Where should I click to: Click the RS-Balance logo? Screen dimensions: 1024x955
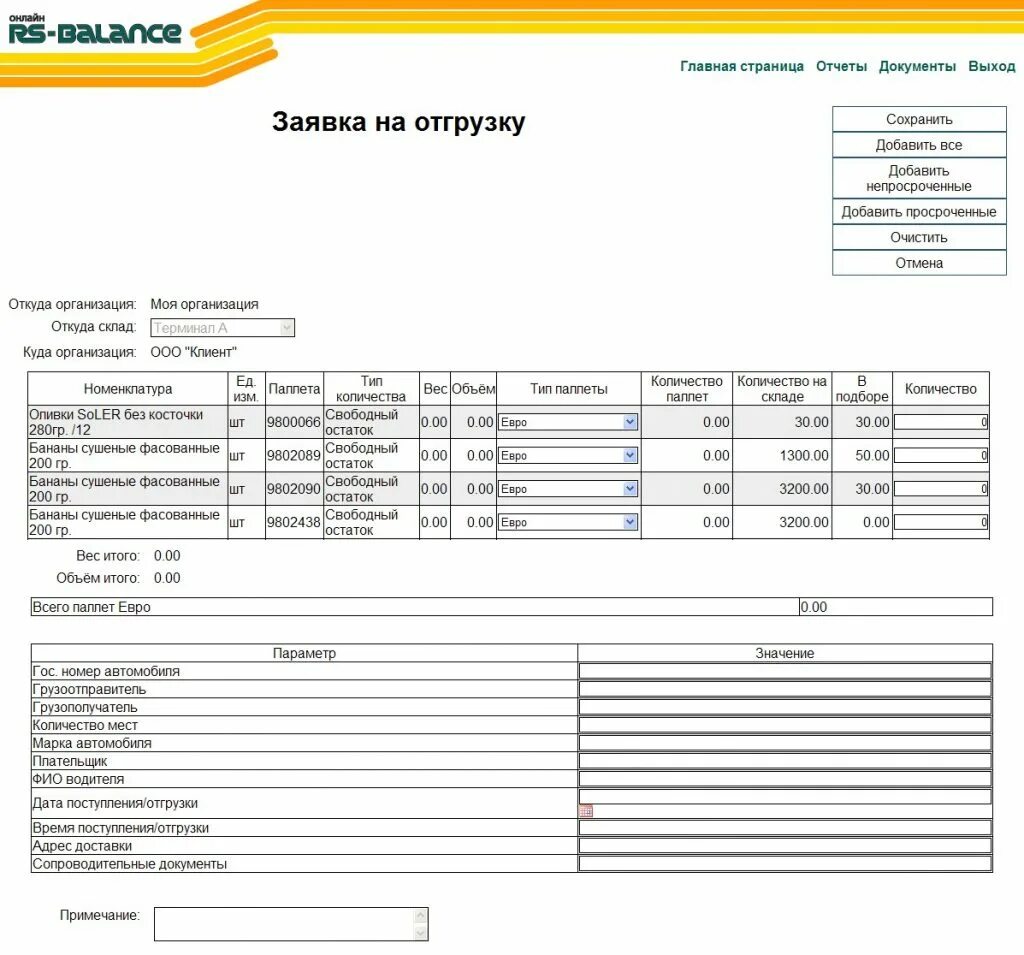pos(95,30)
